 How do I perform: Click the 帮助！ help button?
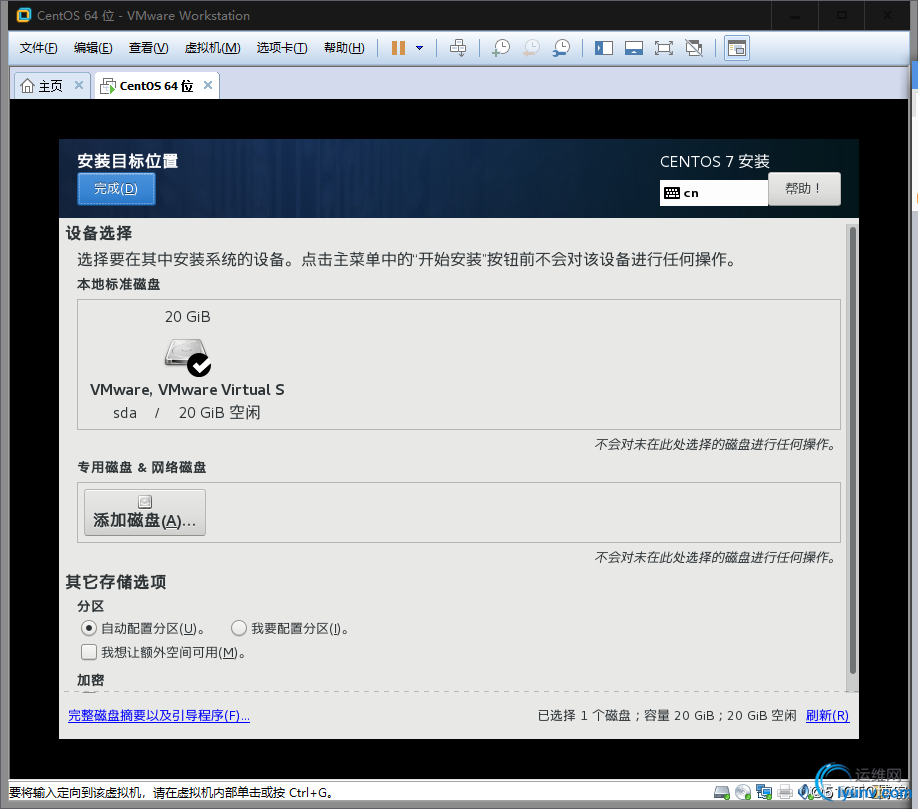pos(804,188)
